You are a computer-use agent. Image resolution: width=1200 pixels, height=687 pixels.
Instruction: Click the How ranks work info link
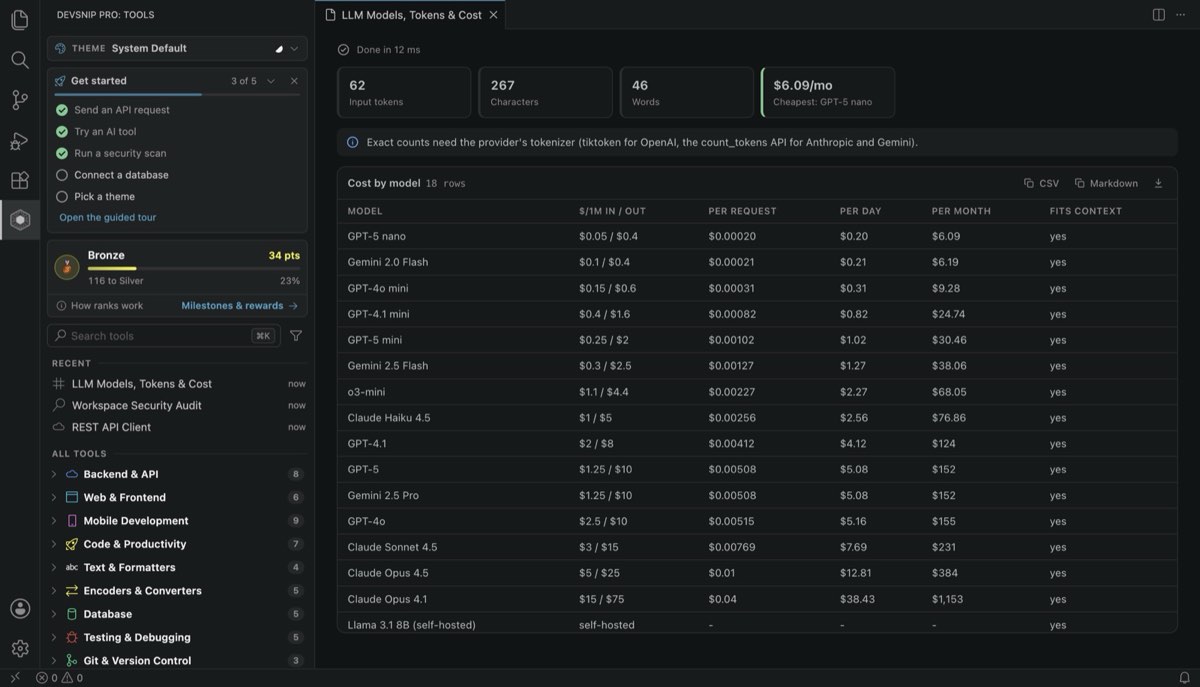[x=99, y=306]
